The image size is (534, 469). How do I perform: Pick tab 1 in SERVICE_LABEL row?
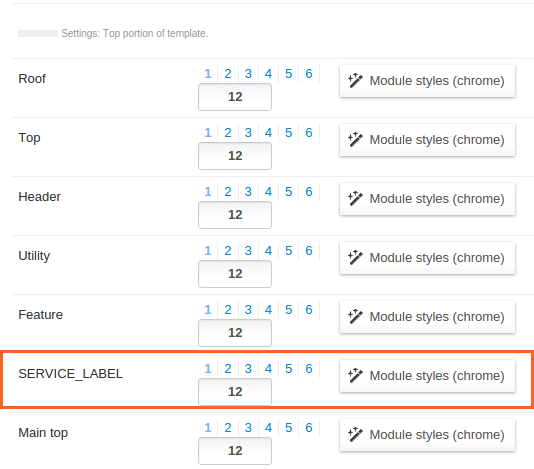(208, 368)
